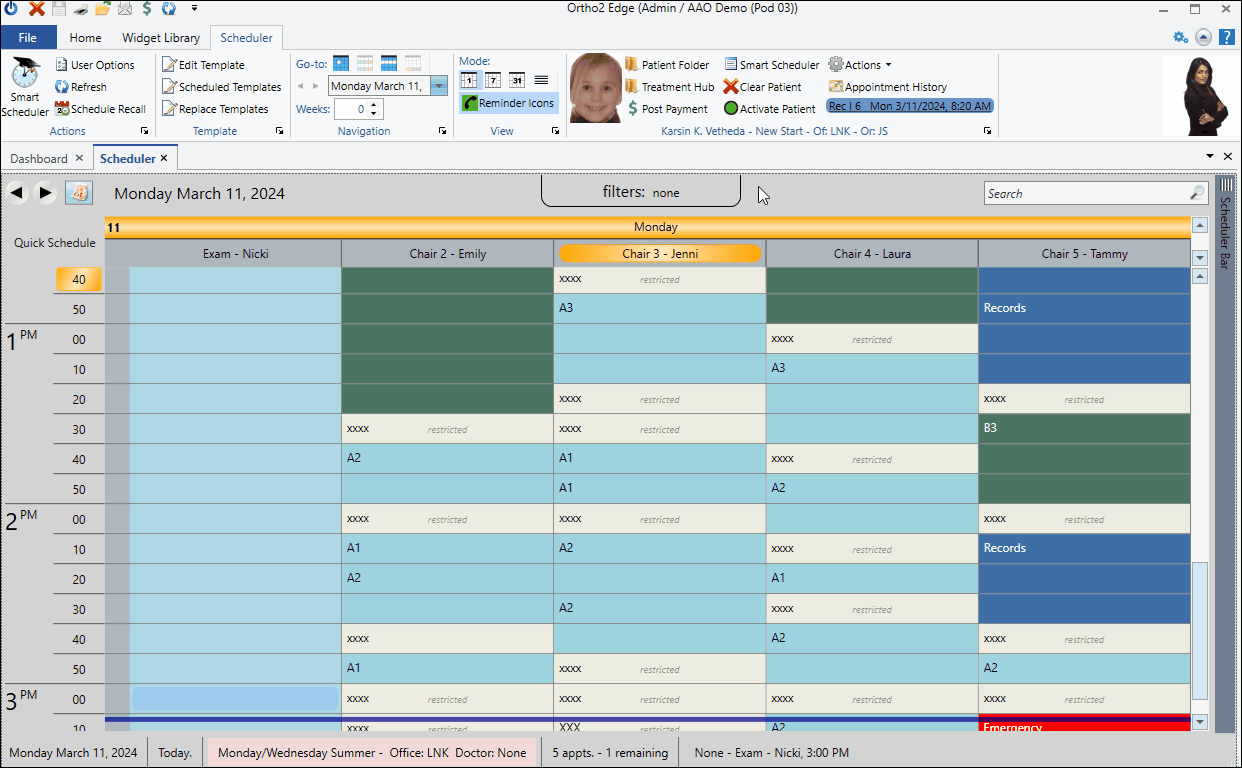The image size is (1242, 768).
Task: Click Post Payment dollar icon
Action: point(633,109)
